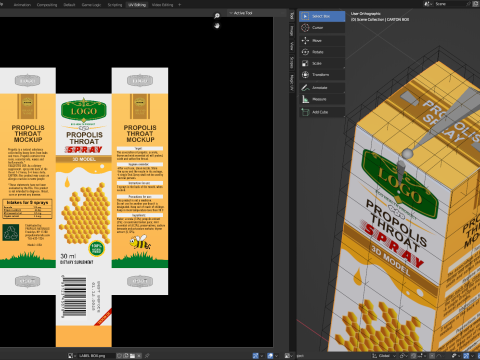Switch to the Default workspace tab
The image size is (480, 360).
pyautogui.click(x=69, y=5)
